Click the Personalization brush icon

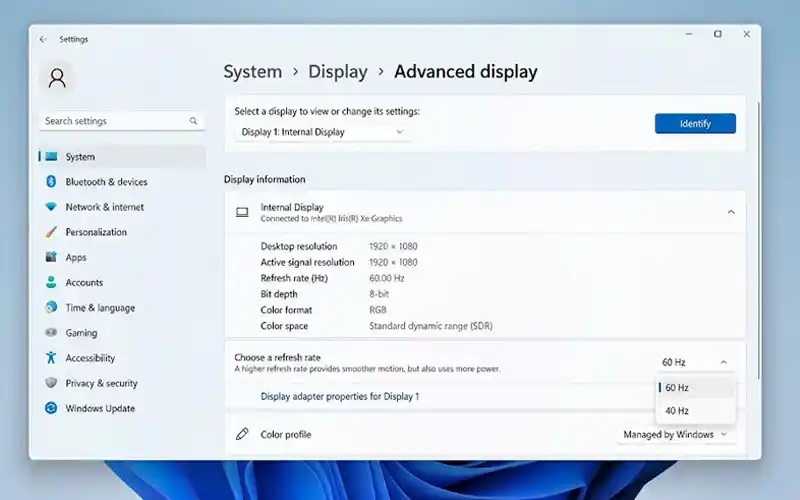pos(51,232)
